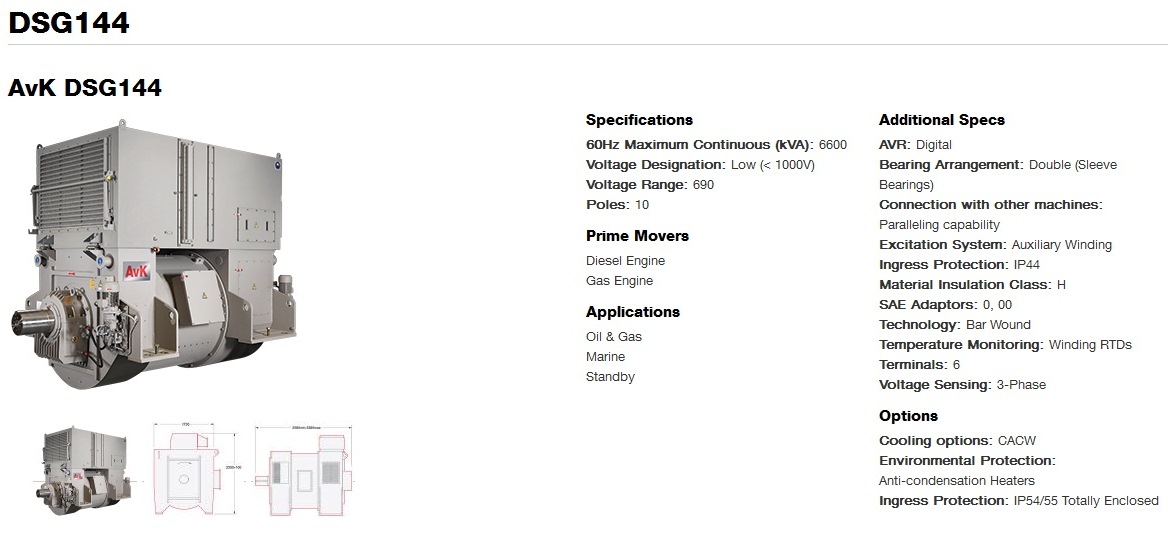
Task: Choose the Oil & Gas application
Action: pos(614,337)
